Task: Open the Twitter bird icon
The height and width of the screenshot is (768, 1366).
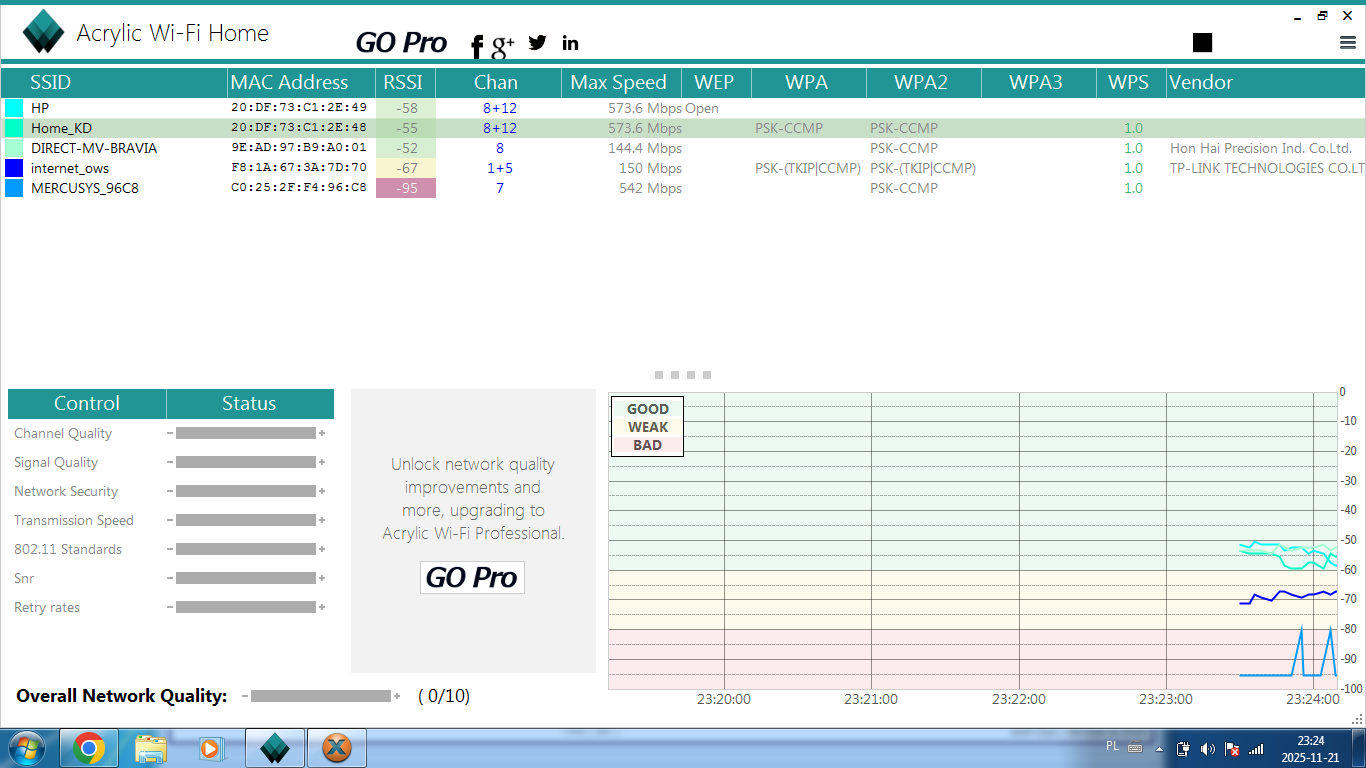Action: (538, 42)
